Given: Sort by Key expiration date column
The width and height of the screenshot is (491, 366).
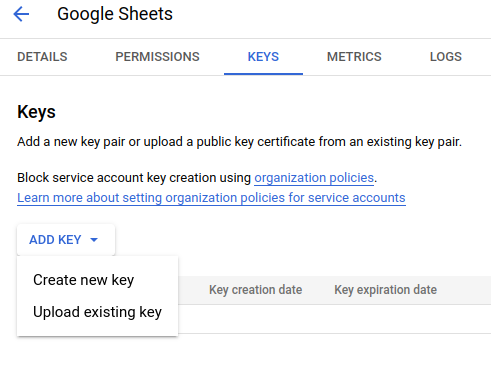Looking at the screenshot, I should (x=385, y=290).
